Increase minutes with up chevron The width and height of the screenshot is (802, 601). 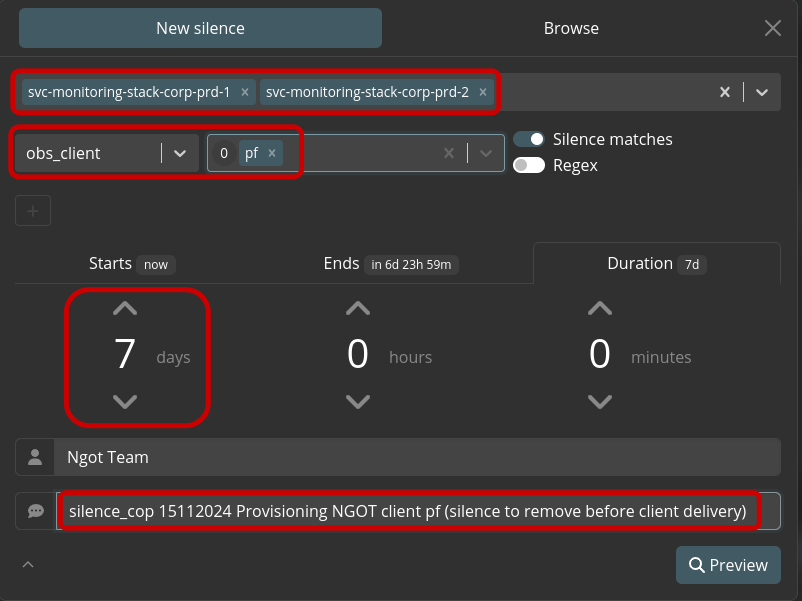click(x=600, y=308)
